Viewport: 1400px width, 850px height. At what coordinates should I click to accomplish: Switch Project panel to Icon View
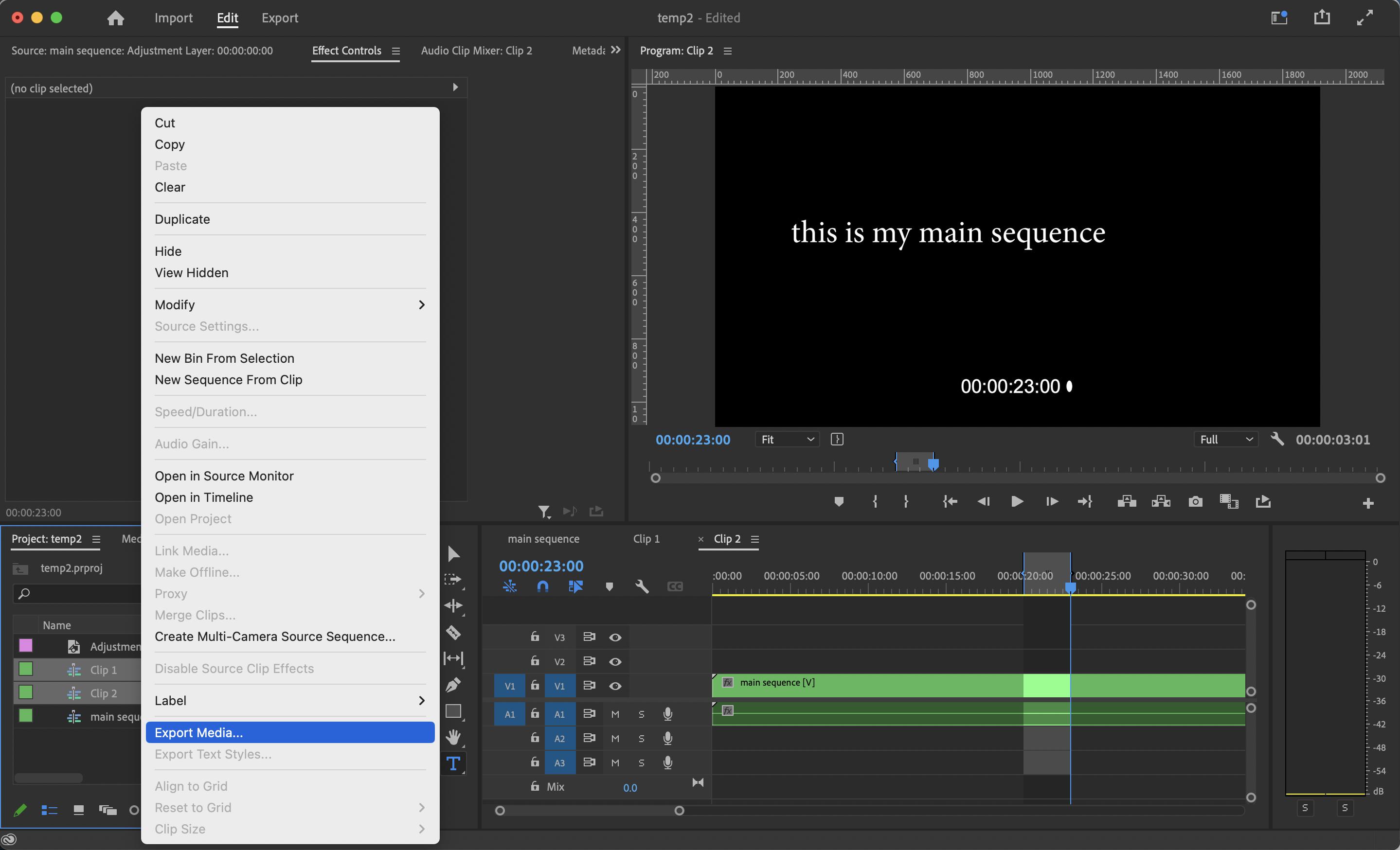point(78,810)
